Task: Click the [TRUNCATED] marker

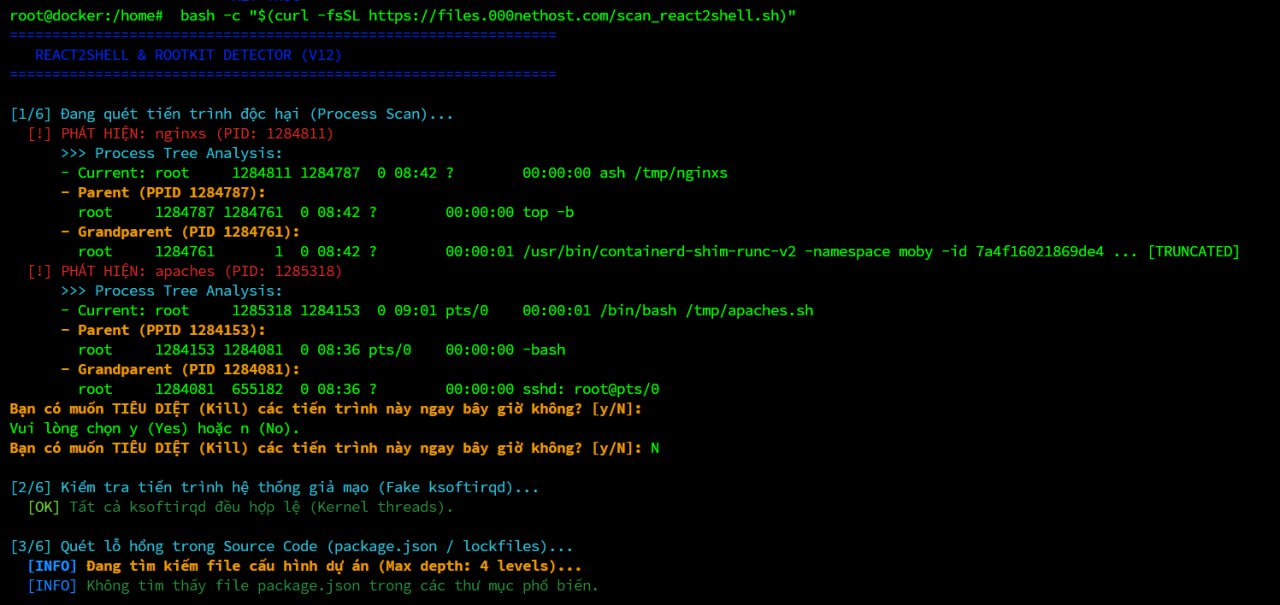Action: 1193,251
